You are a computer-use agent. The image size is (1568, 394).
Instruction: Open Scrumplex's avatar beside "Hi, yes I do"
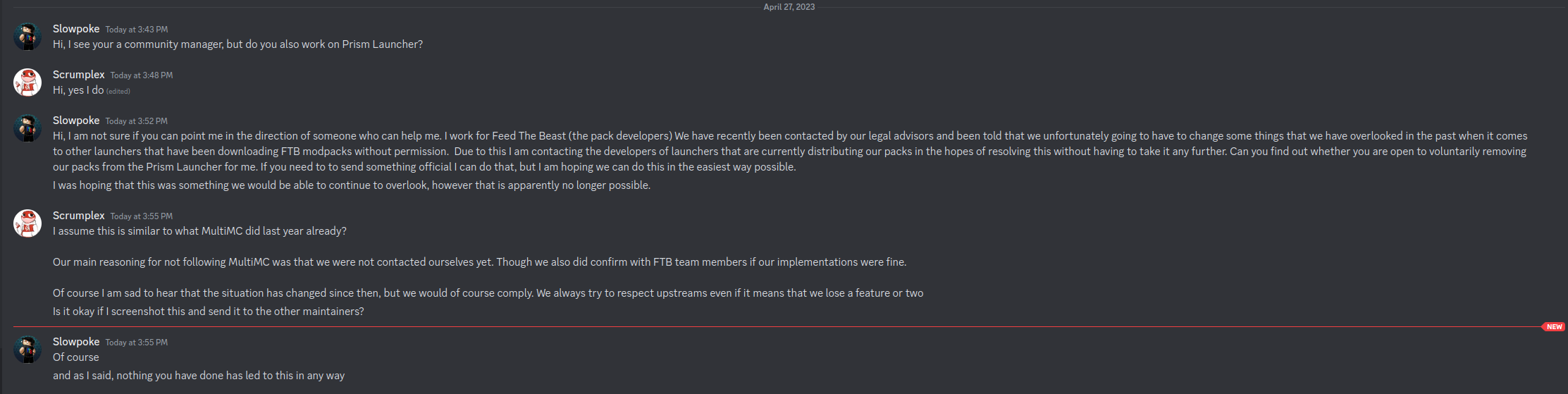(x=27, y=82)
